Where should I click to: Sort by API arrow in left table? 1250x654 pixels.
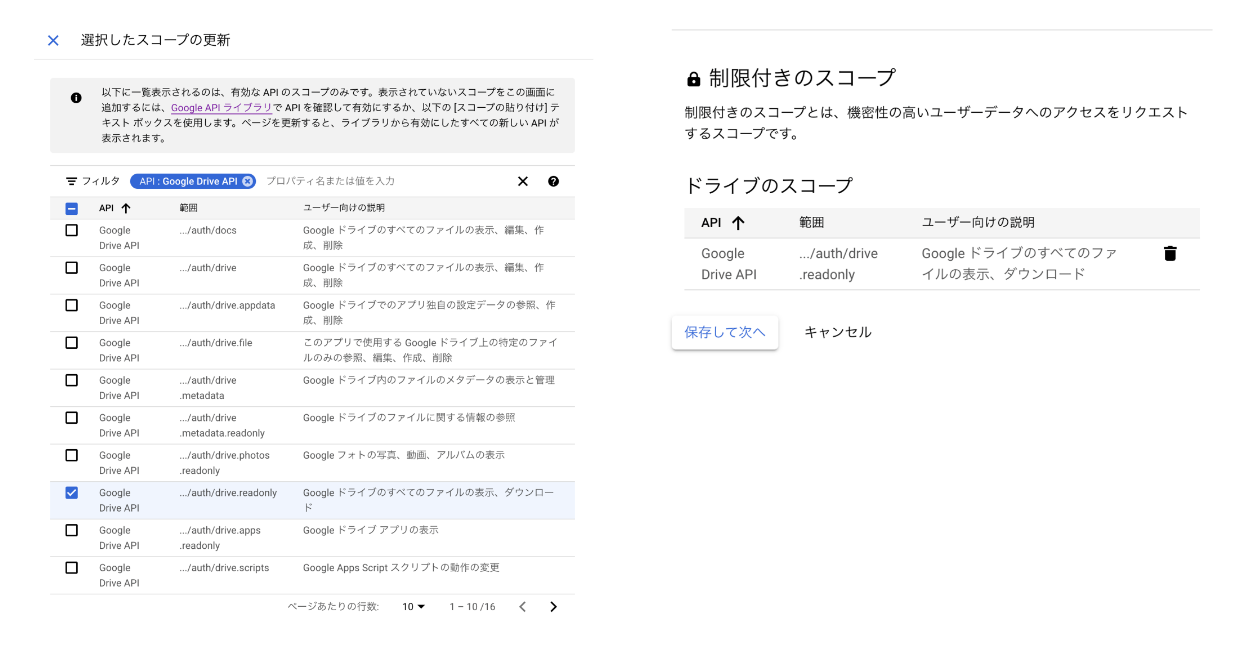(125, 208)
